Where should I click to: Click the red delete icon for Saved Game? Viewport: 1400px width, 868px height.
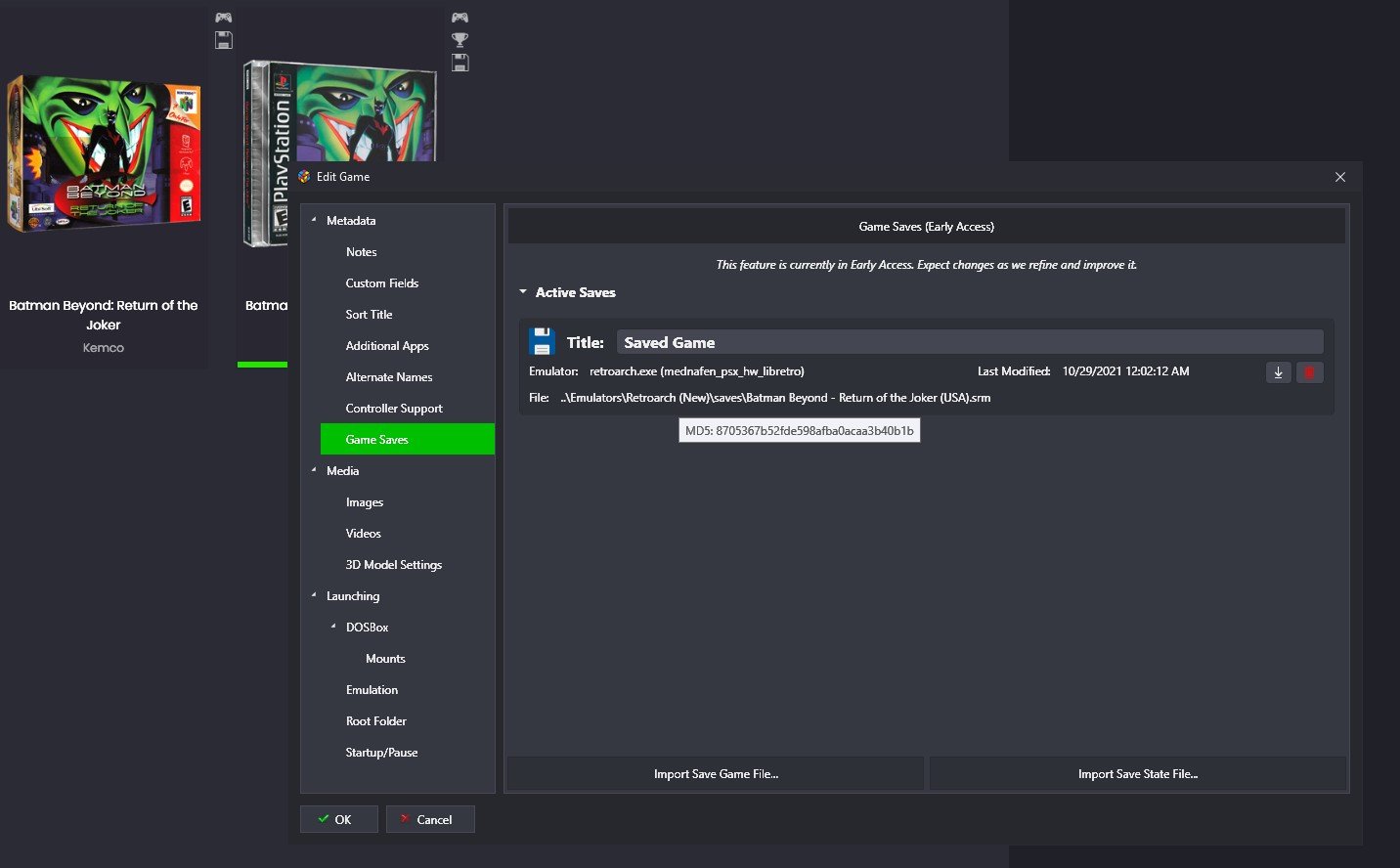click(x=1309, y=372)
